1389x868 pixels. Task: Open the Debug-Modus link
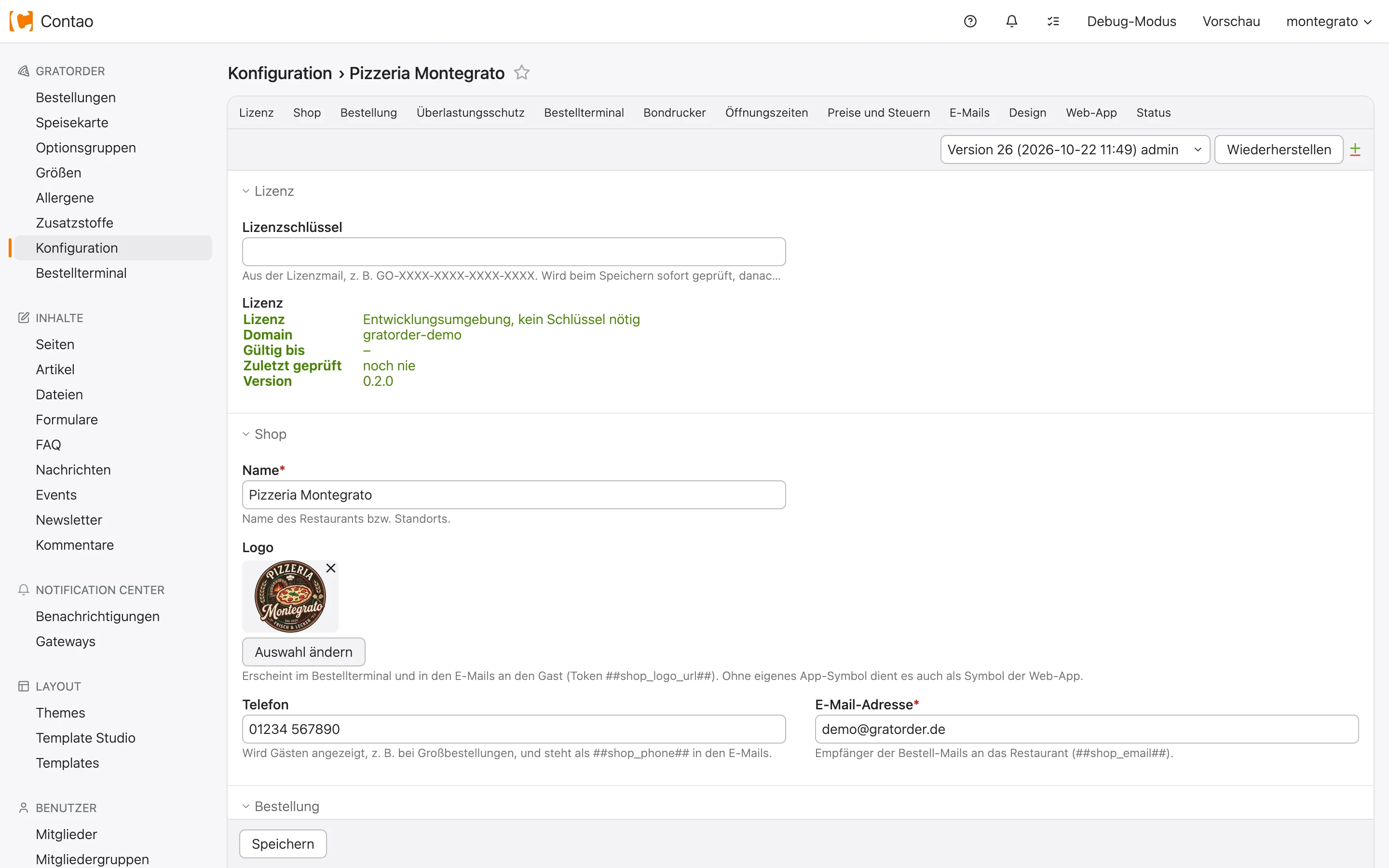(1131, 21)
